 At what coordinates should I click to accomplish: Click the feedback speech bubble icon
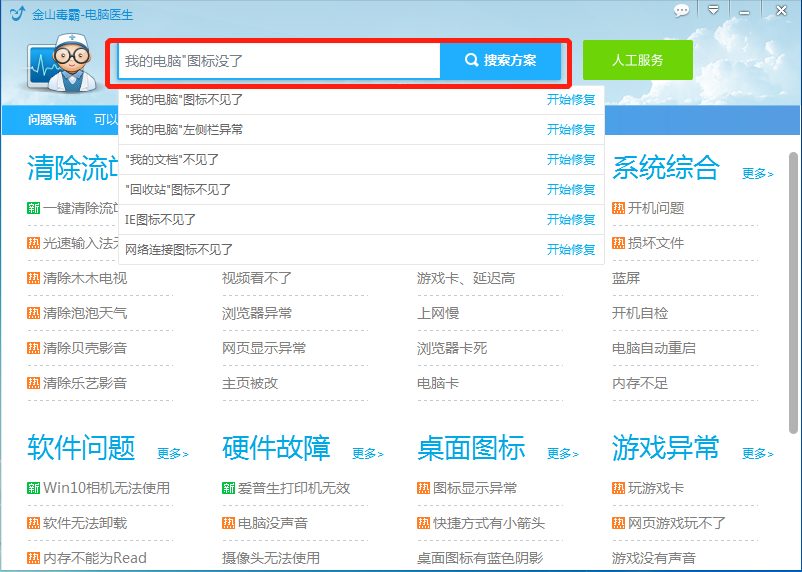tap(681, 10)
